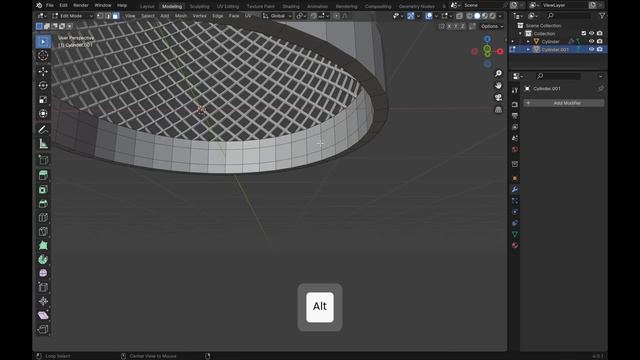The height and width of the screenshot is (360, 640).
Task: Open the Material properties tab icon
Action: pos(515,245)
